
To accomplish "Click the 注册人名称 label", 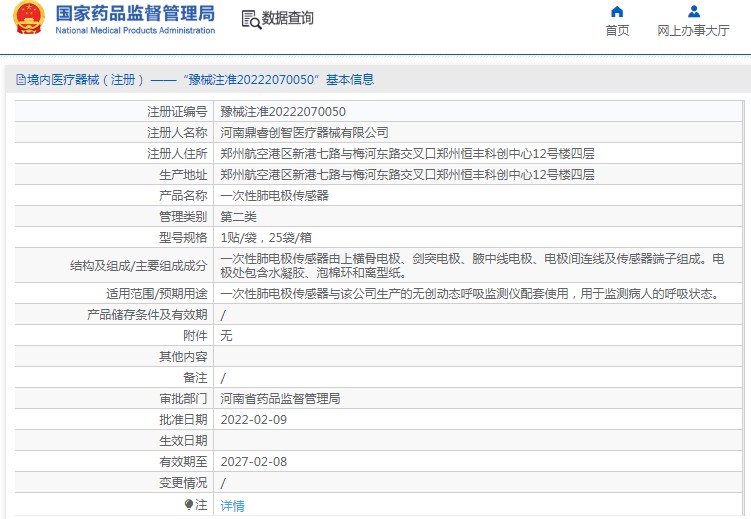I will [177, 133].
